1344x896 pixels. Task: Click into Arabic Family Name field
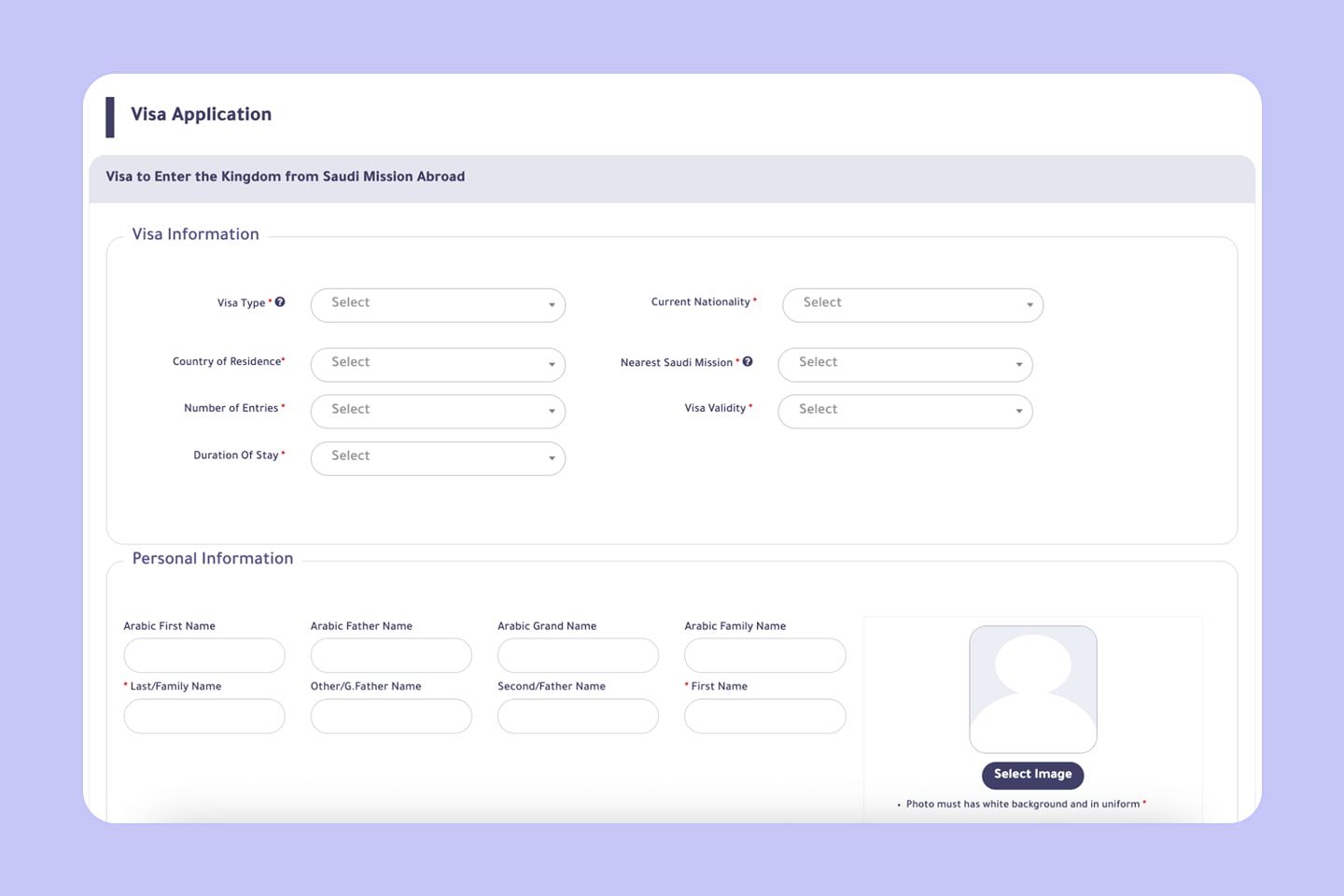click(x=764, y=656)
